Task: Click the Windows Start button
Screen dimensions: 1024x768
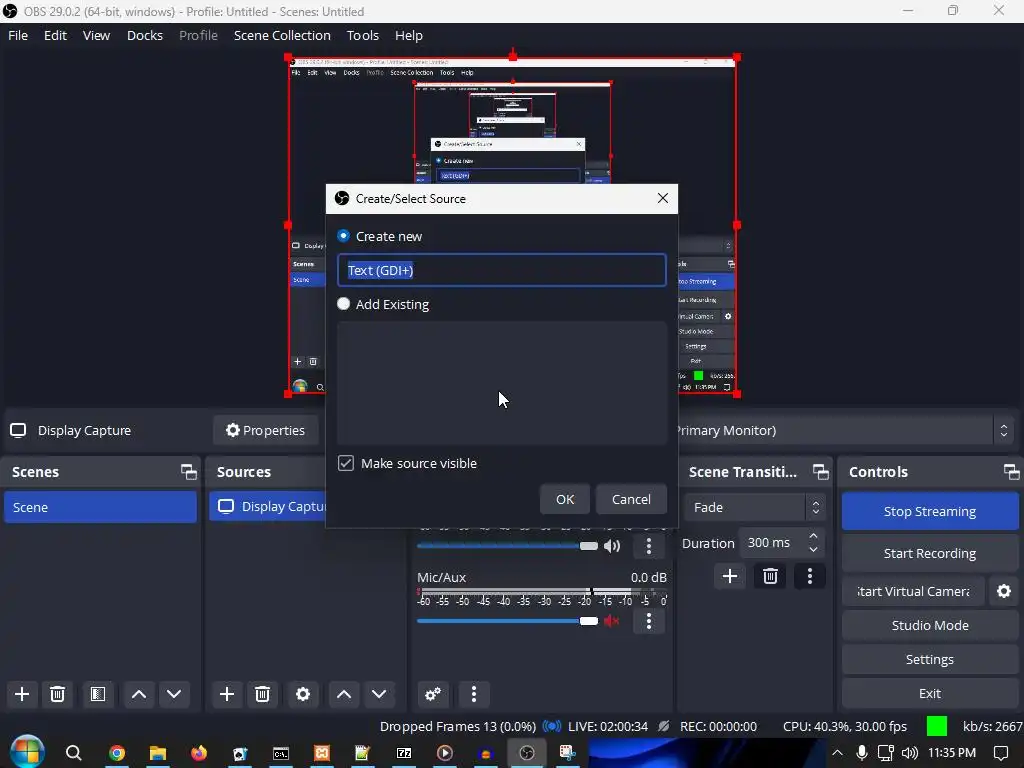Action: 27,752
